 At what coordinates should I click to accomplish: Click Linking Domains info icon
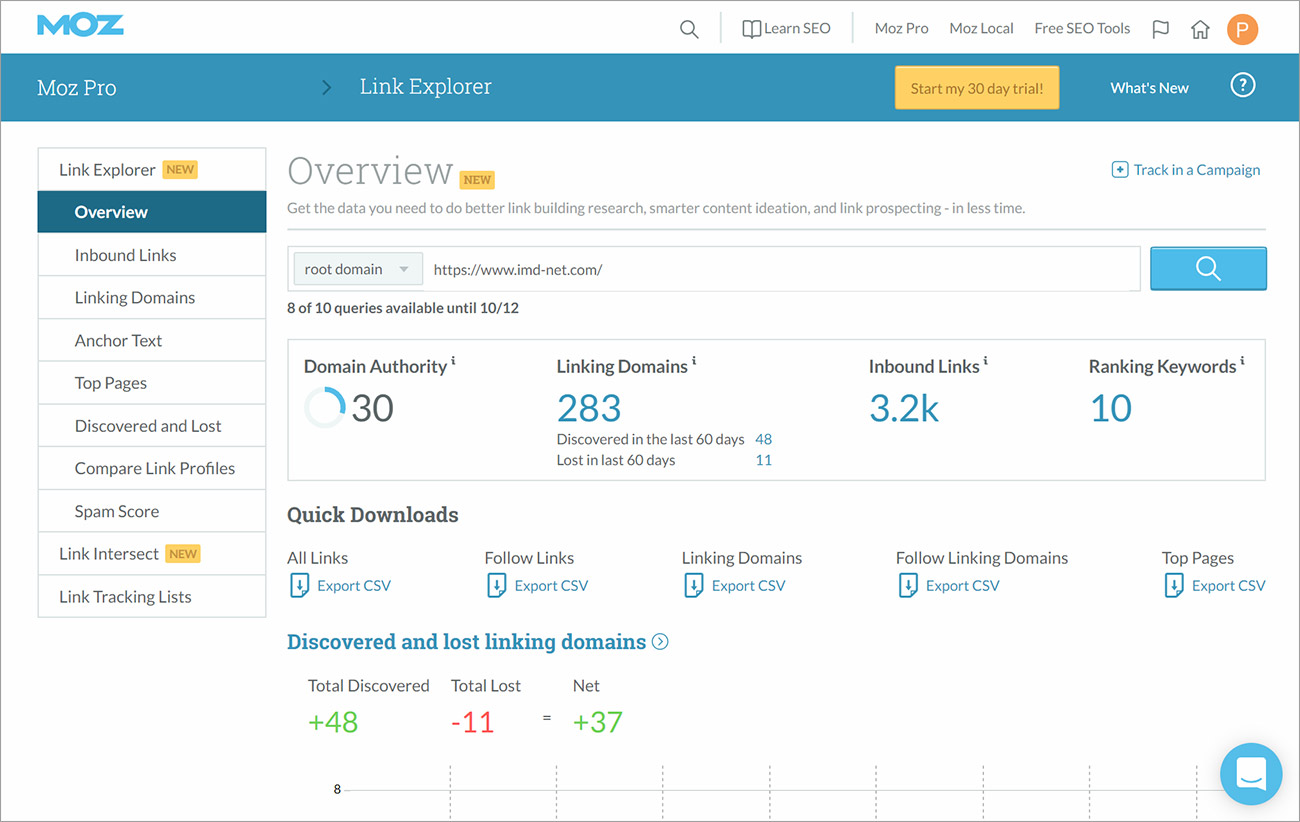click(694, 361)
